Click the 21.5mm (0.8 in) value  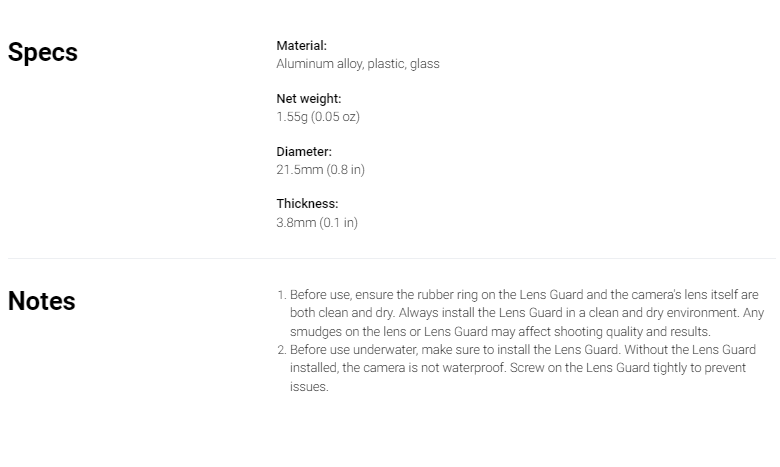(320, 170)
